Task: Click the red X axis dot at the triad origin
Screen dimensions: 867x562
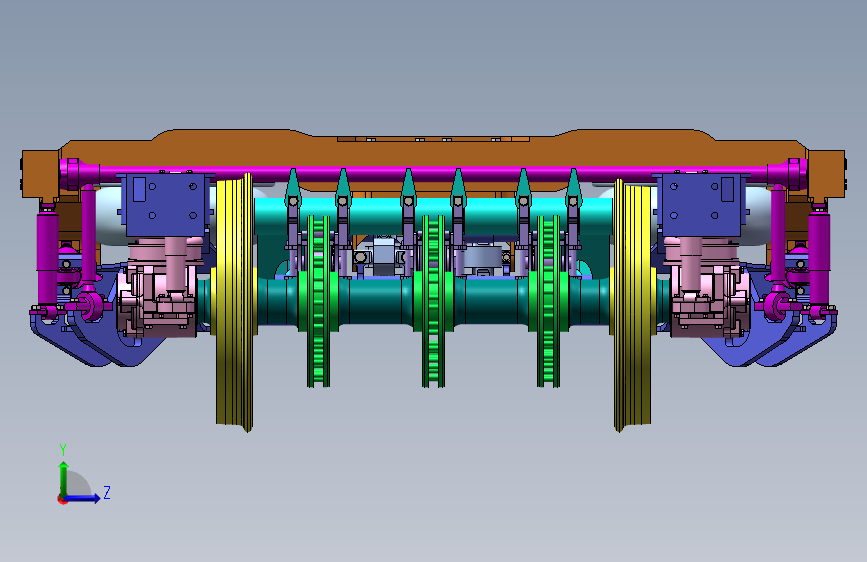Action: pos(62,499)
